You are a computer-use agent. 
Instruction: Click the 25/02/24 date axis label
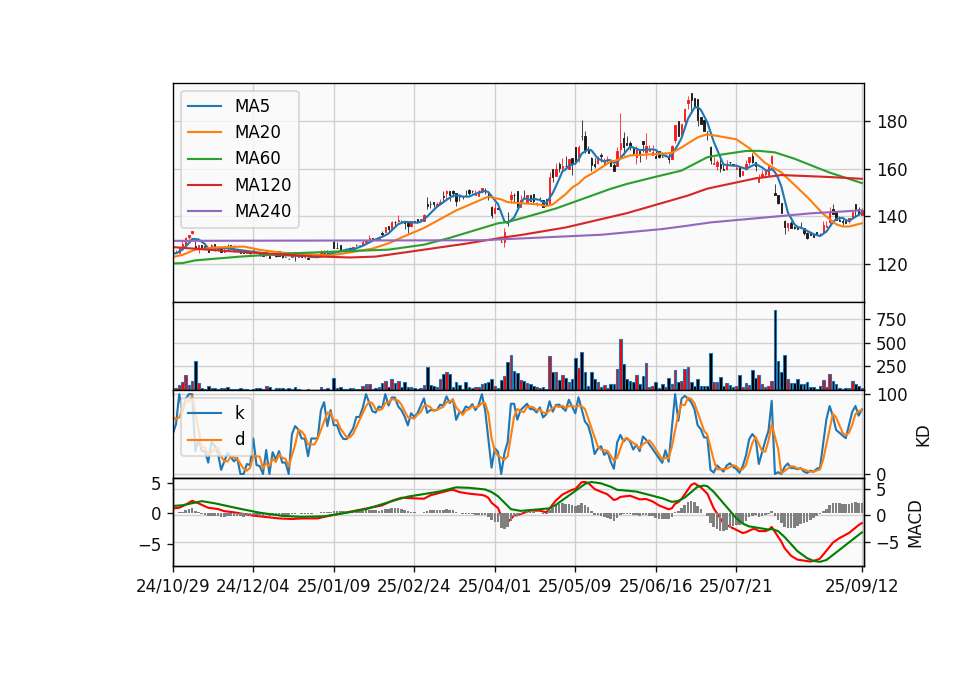(x=414, y=586)
